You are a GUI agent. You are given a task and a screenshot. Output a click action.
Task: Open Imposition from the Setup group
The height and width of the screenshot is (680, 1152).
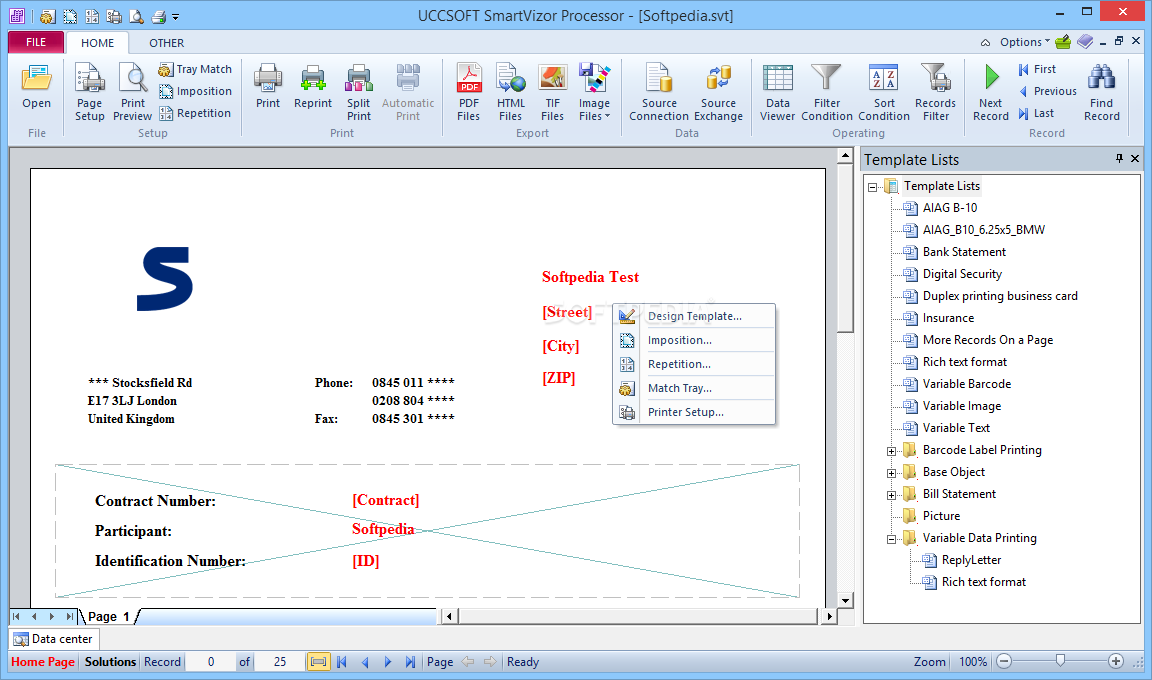tap(195, 91)
